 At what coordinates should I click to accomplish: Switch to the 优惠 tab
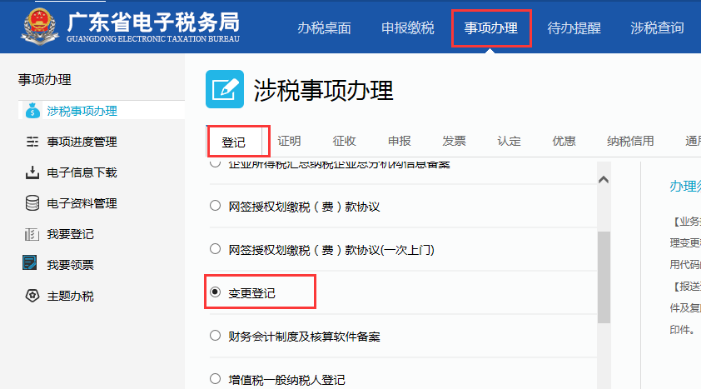click(x=564, y=141)
